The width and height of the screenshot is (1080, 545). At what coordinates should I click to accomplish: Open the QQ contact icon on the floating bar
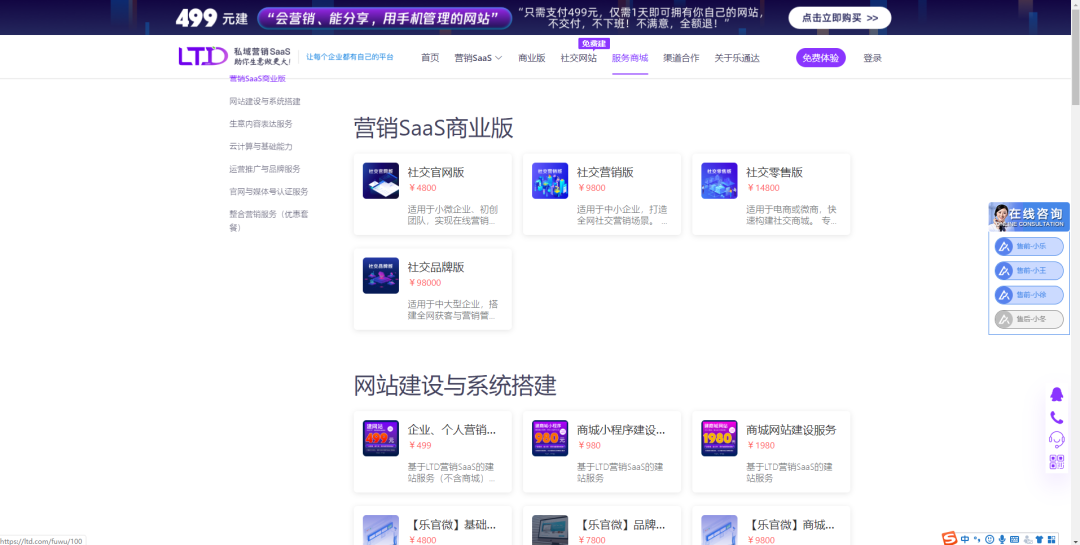pyautogui.click(x=1056, y=395)
